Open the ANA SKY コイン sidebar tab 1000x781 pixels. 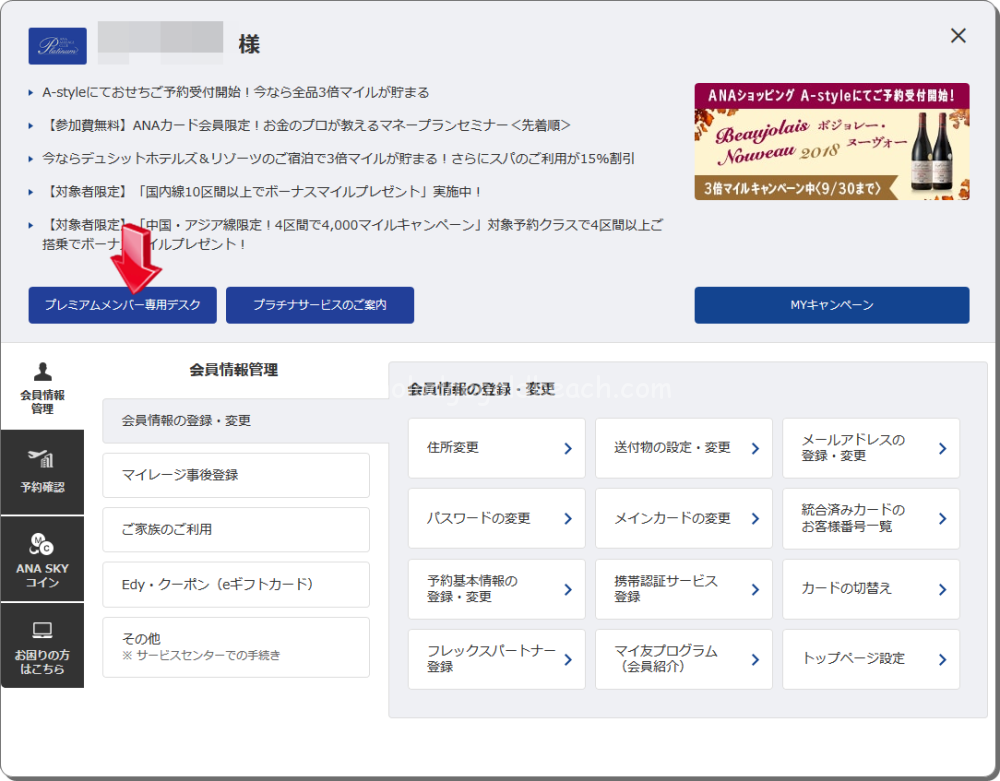tap(42, 559)
